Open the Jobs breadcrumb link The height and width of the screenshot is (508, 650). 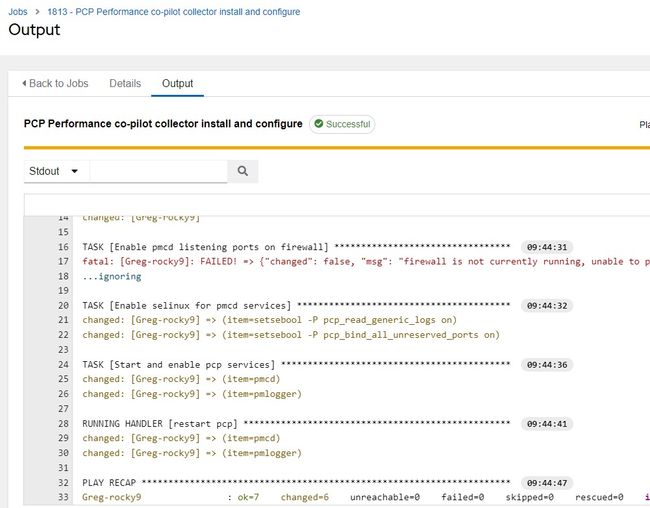[x=18, y=12]
